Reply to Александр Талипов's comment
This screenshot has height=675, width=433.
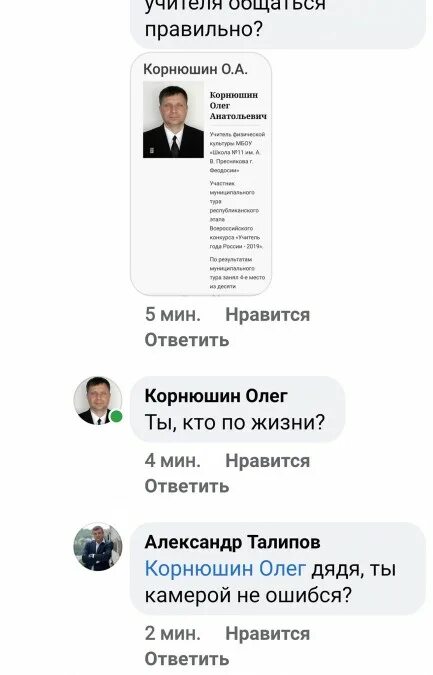pos(187,660)
